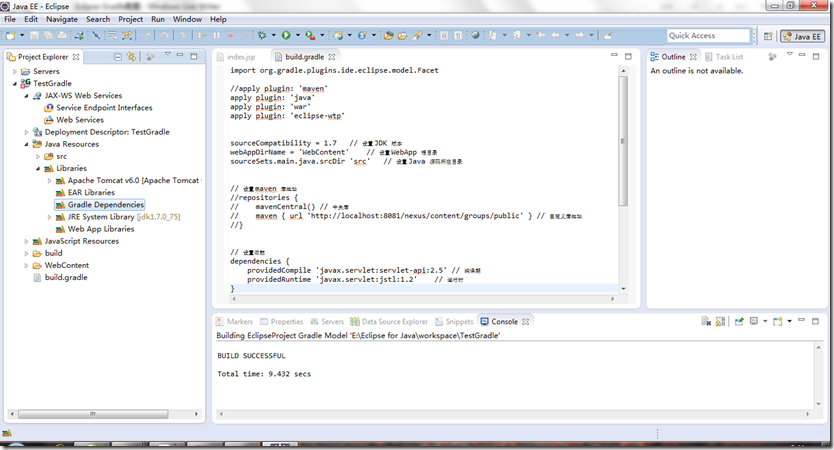Select Gradle Dependencies in tree
Viewport: 834px width, 450px height.
100,205
